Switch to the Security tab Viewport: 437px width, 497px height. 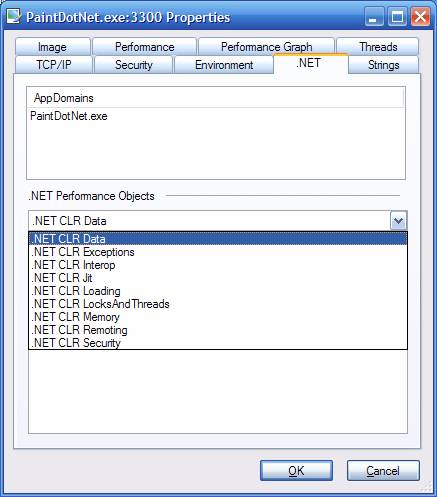pos(133,65)
